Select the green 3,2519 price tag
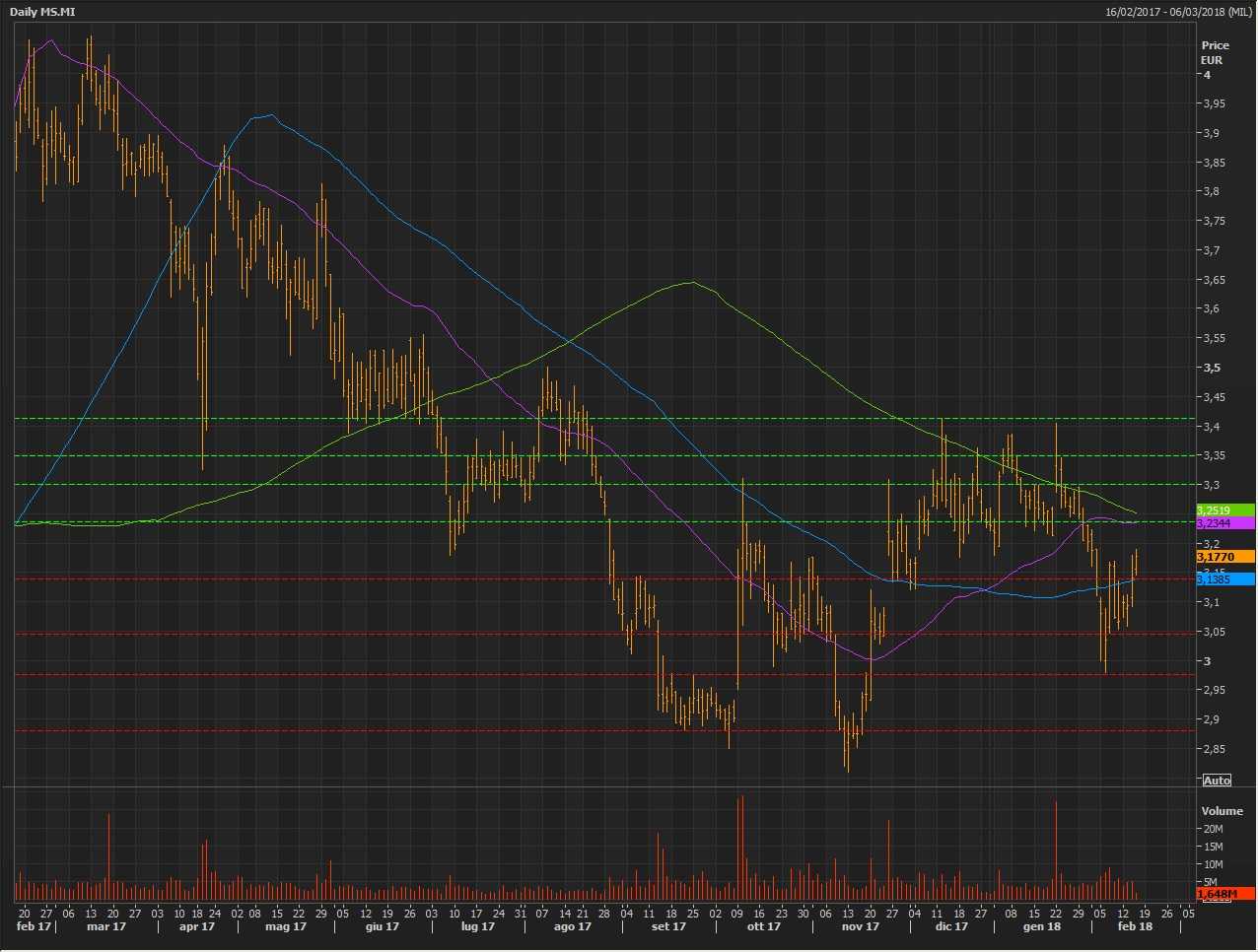 pyautogui.click(x=1224, y=510)
